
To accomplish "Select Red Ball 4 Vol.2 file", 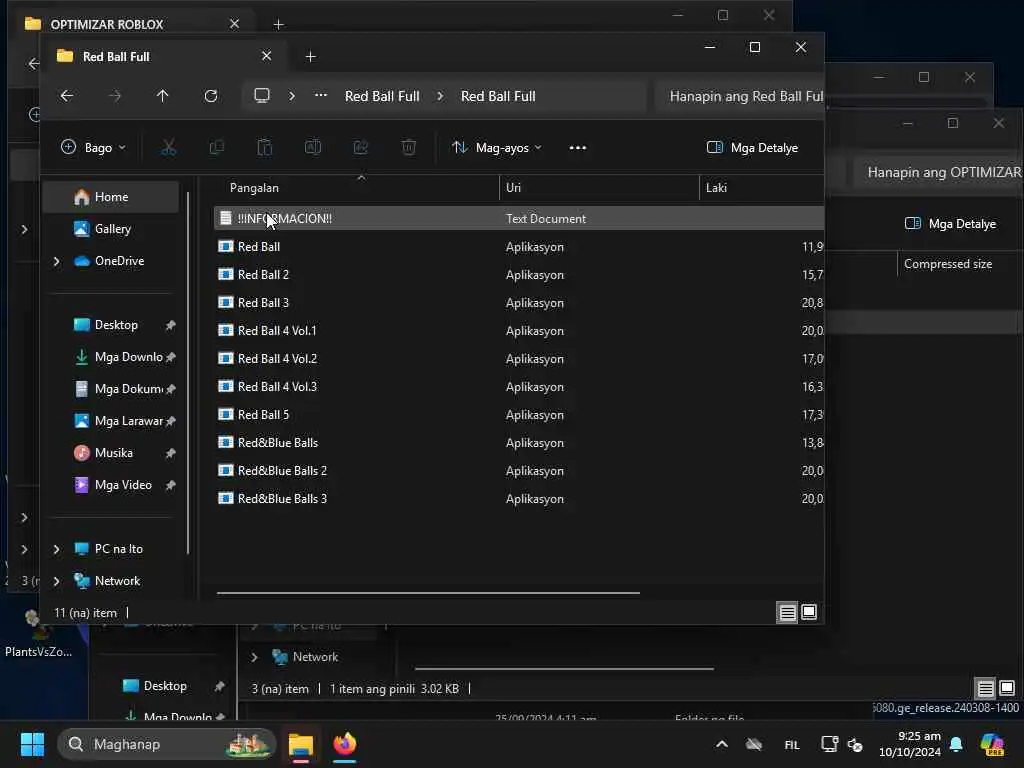I will [x=519, y=359].
